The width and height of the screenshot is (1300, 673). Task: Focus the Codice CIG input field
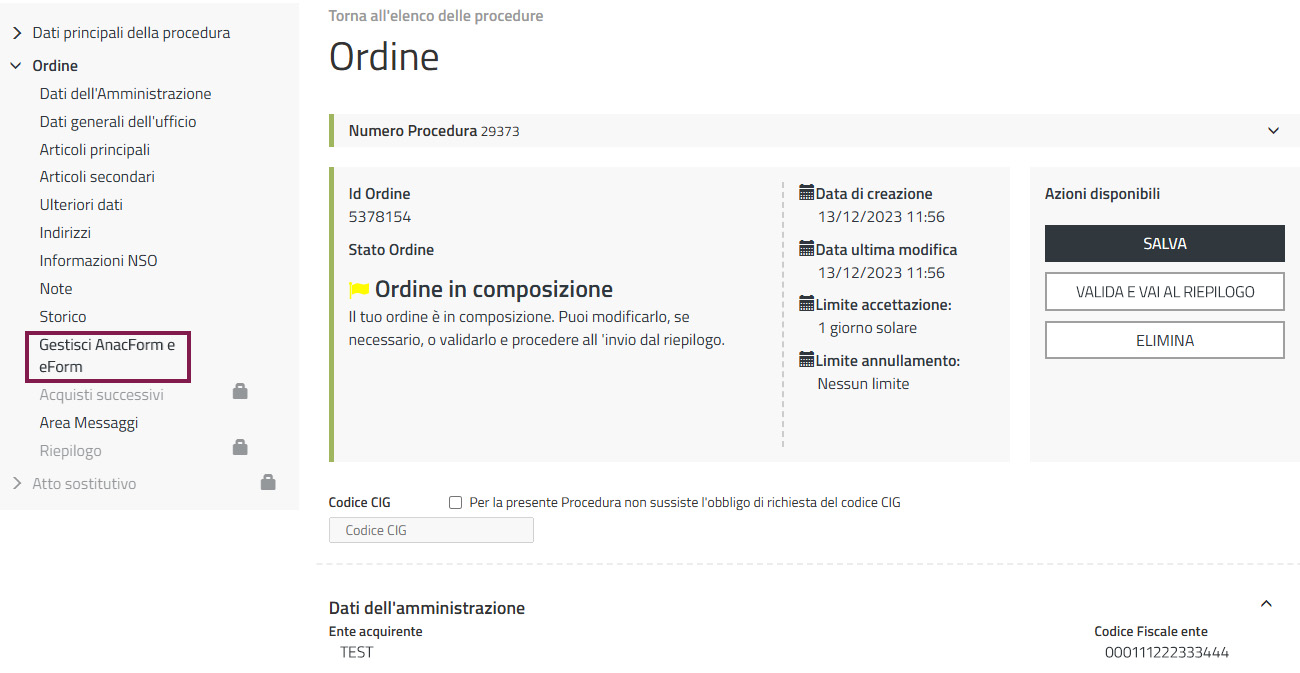click(431, 530)
